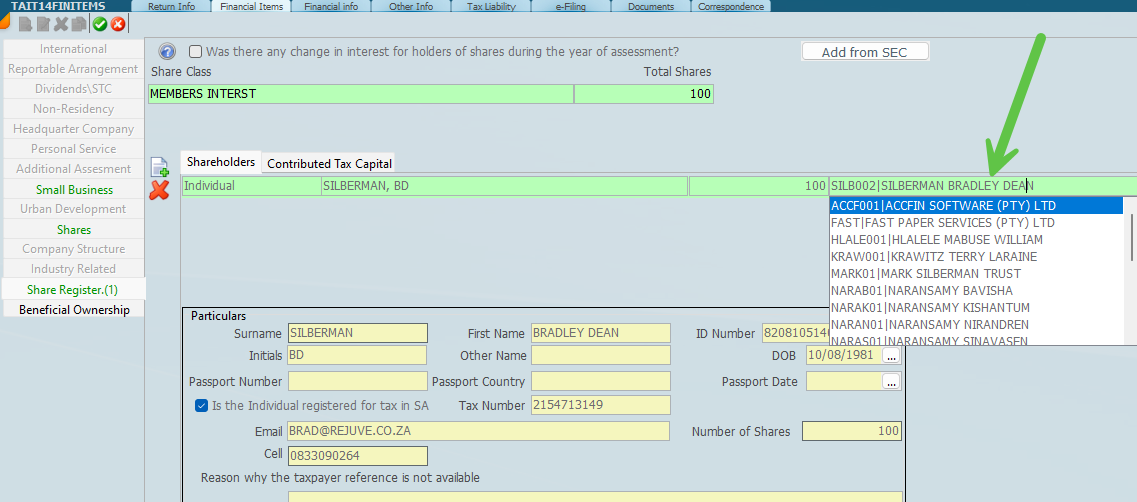Click into the Email input field
The width and height of the screenshot is (1137, 502).
tap(478, 431)
